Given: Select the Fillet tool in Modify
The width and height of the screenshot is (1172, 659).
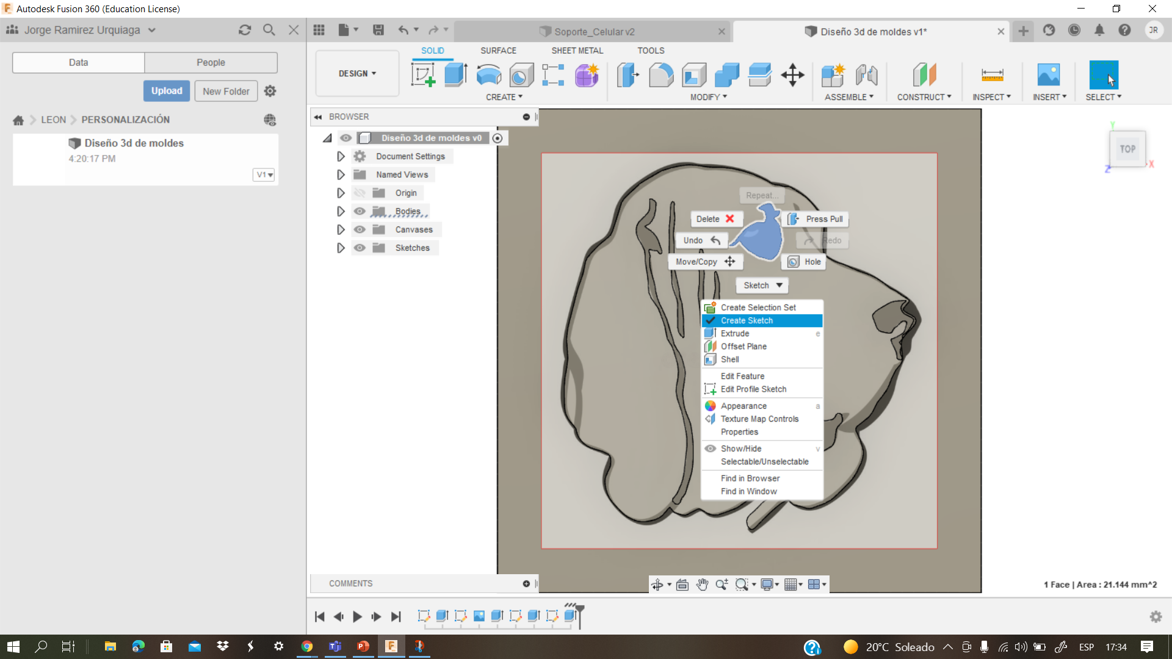Looking at the screenshot, I should tap(660, 75).
